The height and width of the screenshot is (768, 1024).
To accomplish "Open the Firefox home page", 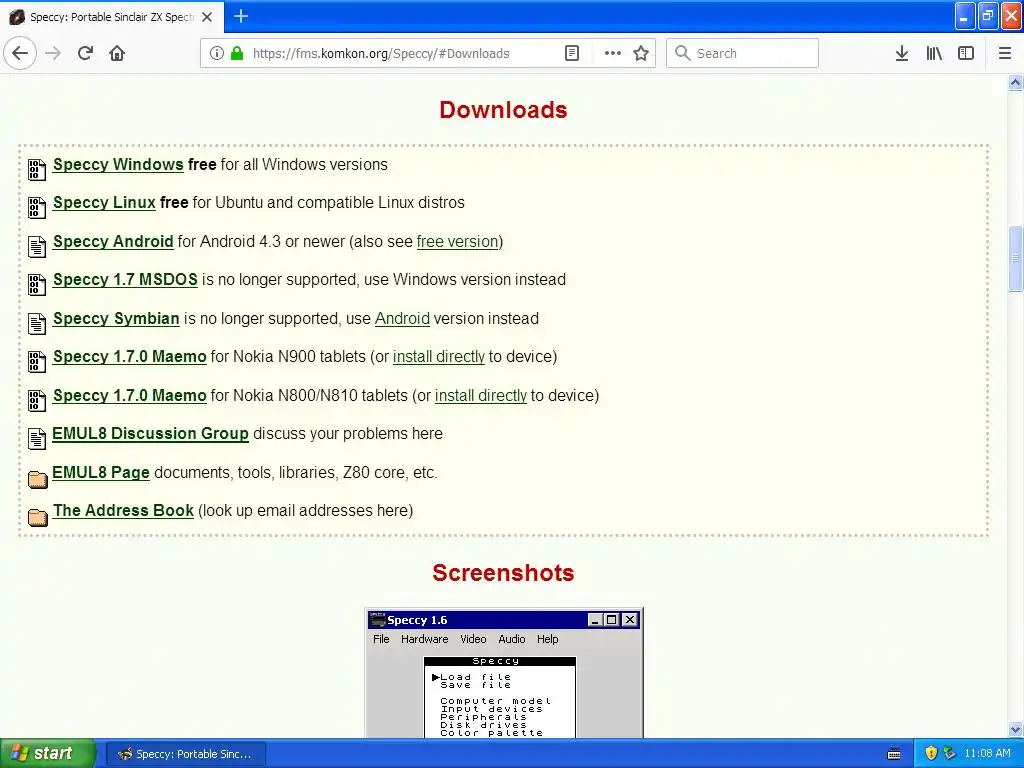I will coord(117,53).
